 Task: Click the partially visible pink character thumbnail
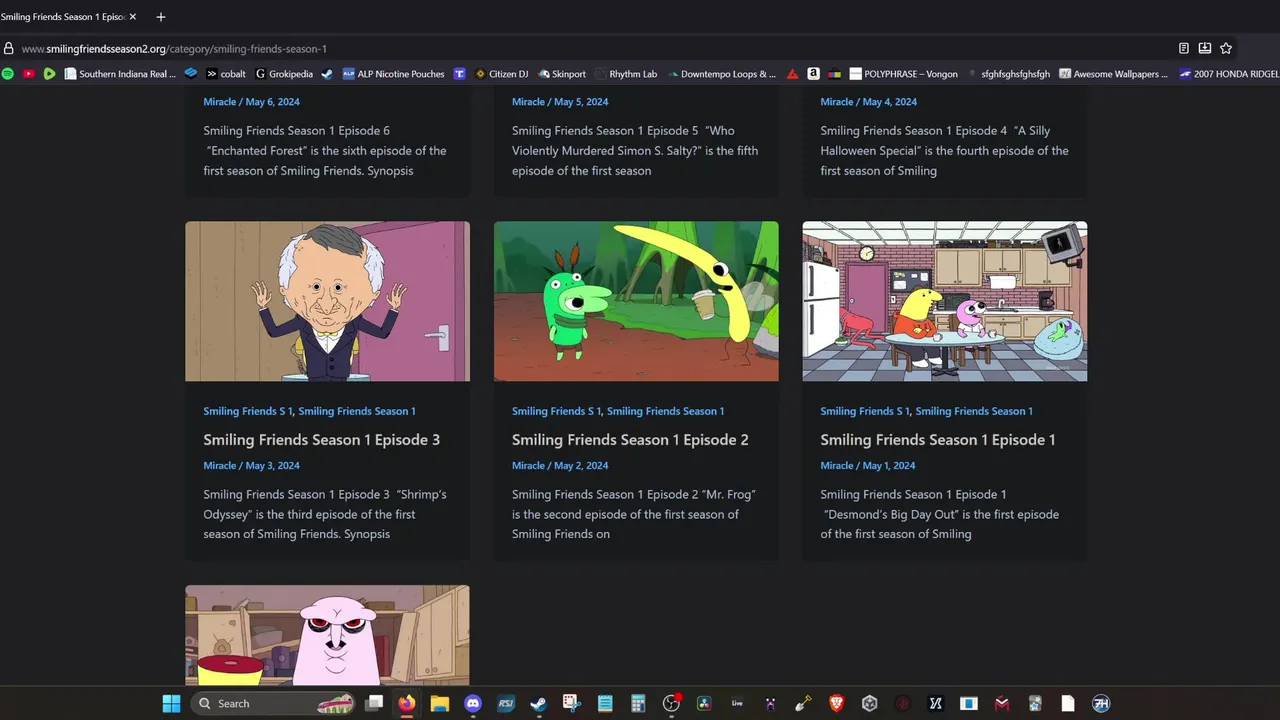(327, 636)
